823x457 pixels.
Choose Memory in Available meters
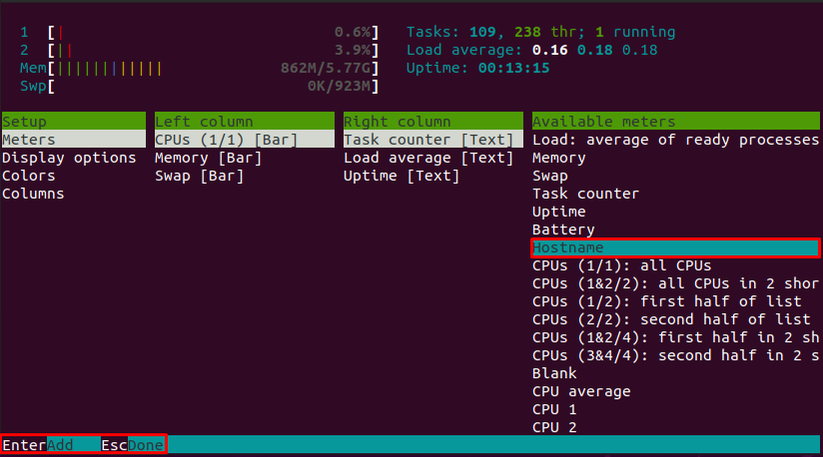tap(559, 158)
